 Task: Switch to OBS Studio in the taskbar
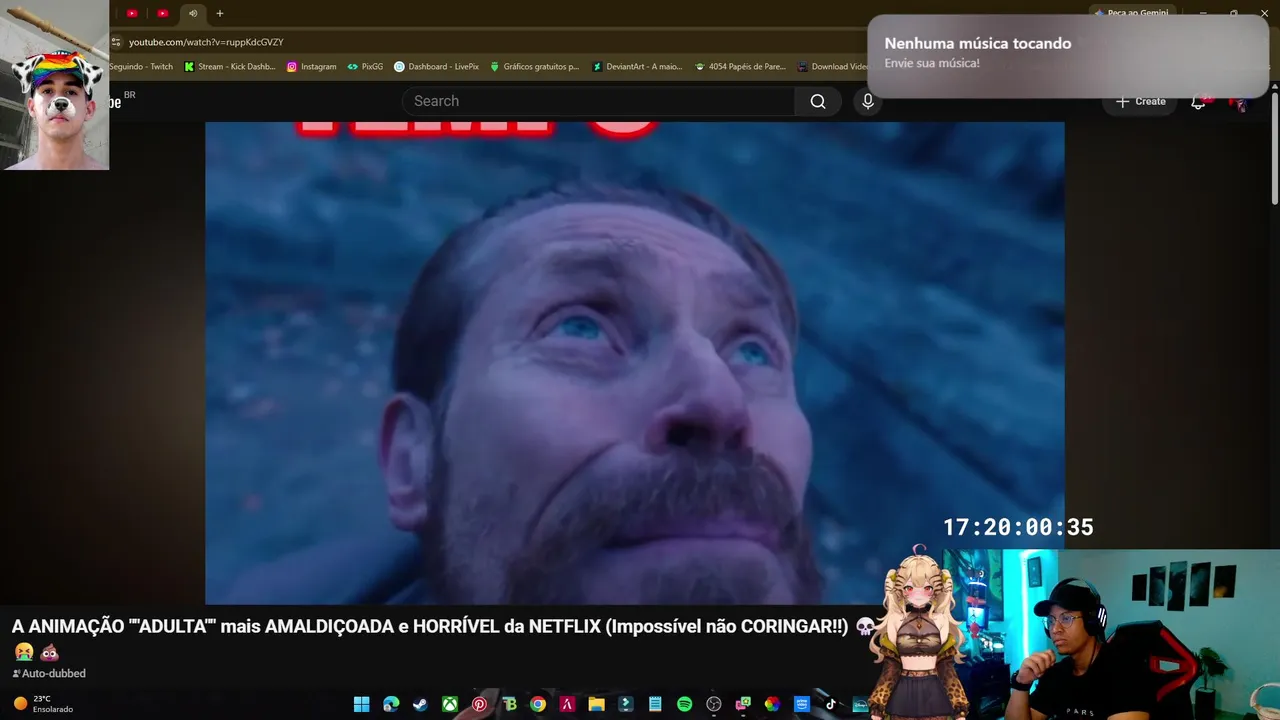coord(714,704)
